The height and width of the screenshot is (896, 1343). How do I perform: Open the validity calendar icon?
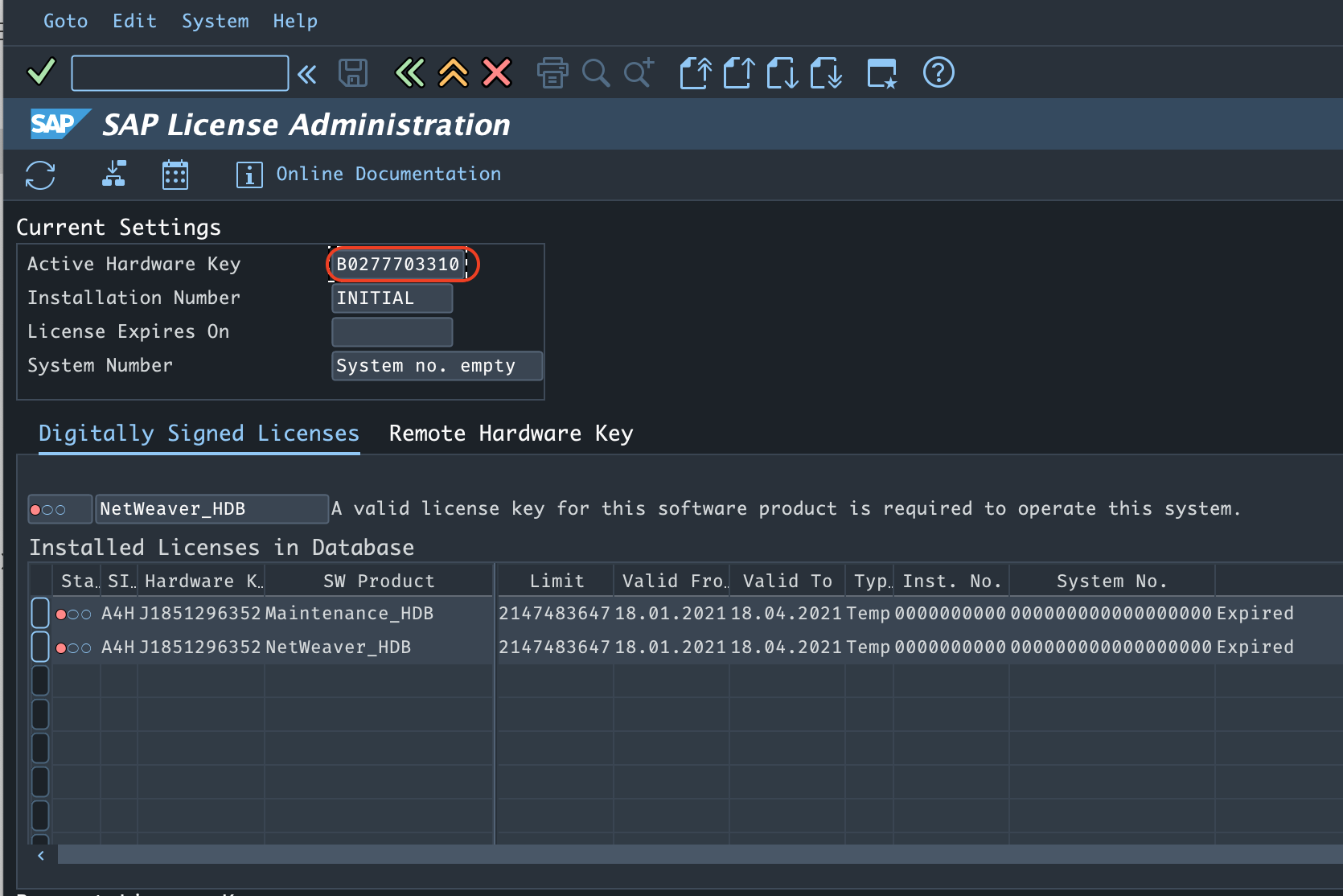pyautogui.click(x=175, y=175)
